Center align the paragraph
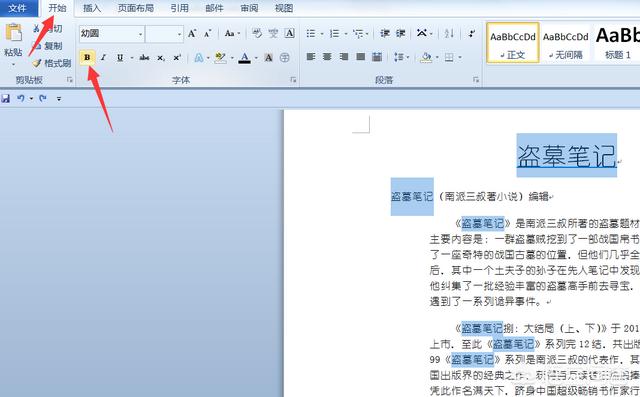 click(327, 57)
